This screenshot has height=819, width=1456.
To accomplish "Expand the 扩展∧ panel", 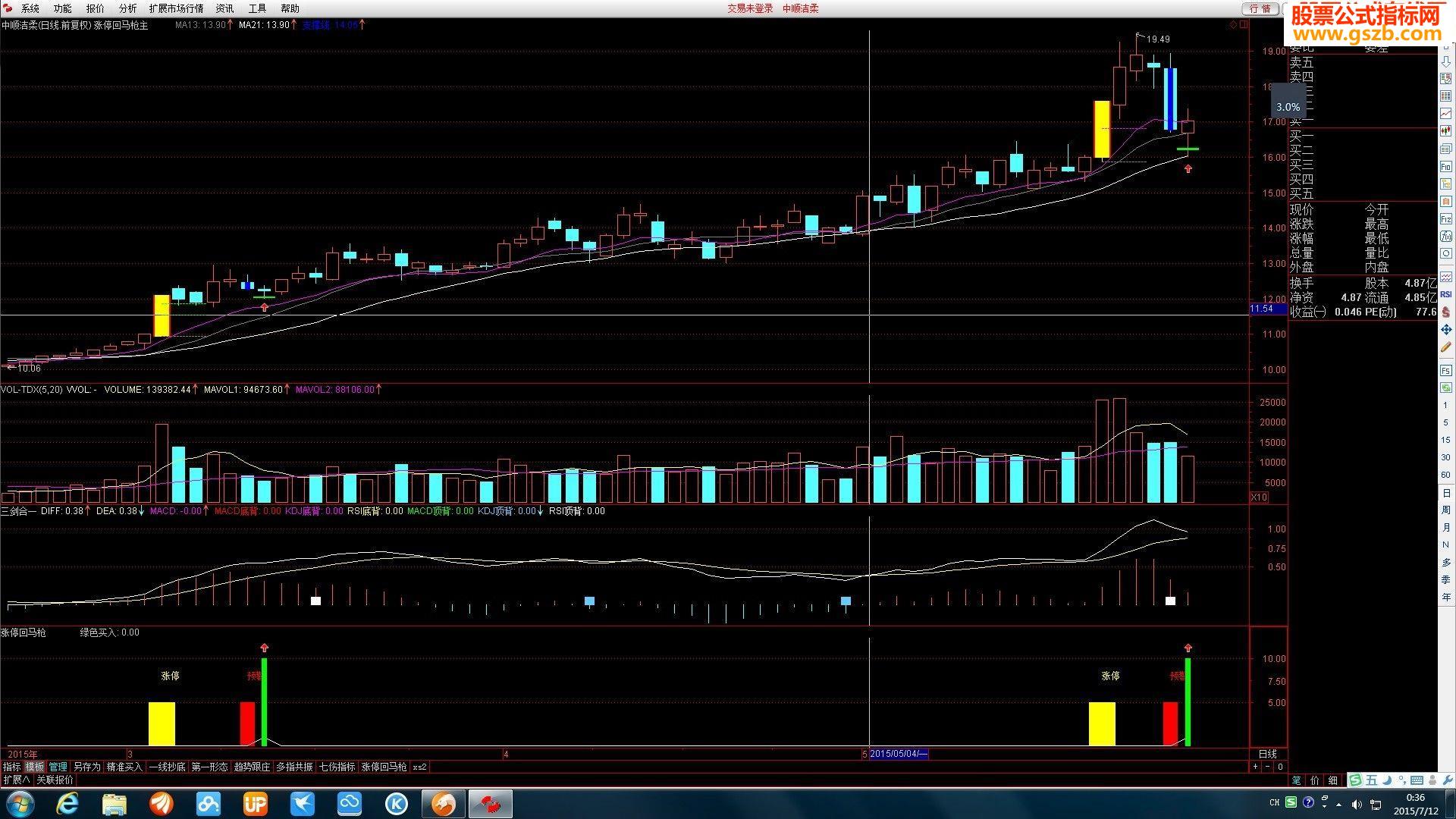I will 16,780.
